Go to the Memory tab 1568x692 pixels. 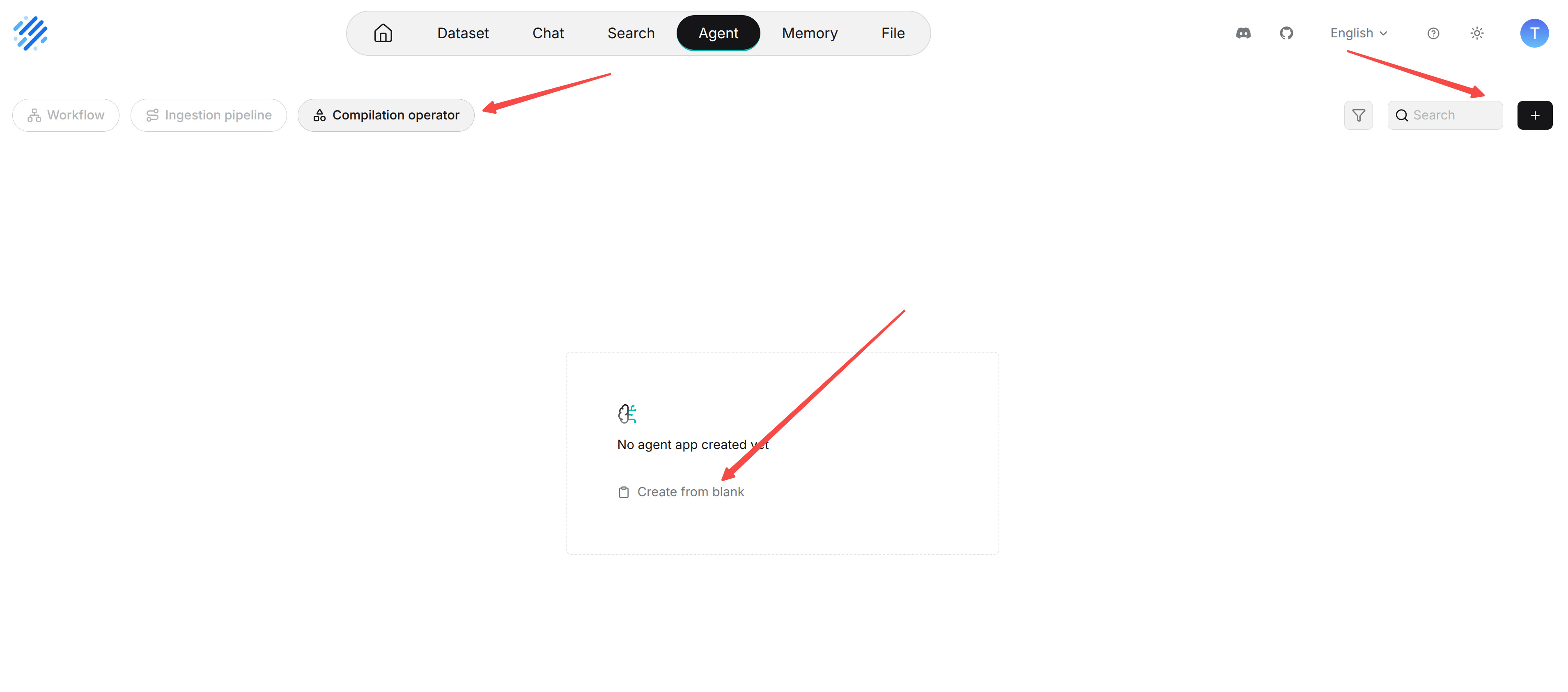tap(810, 33)
